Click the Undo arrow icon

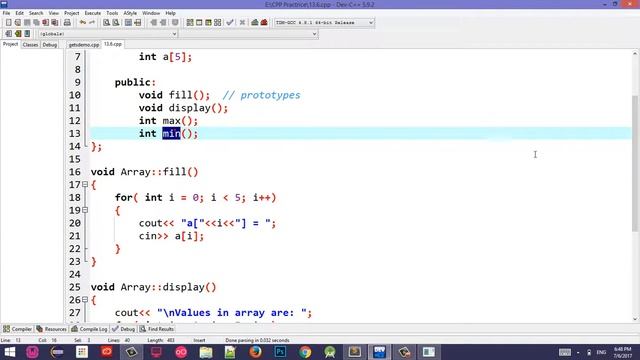[83, 22]
